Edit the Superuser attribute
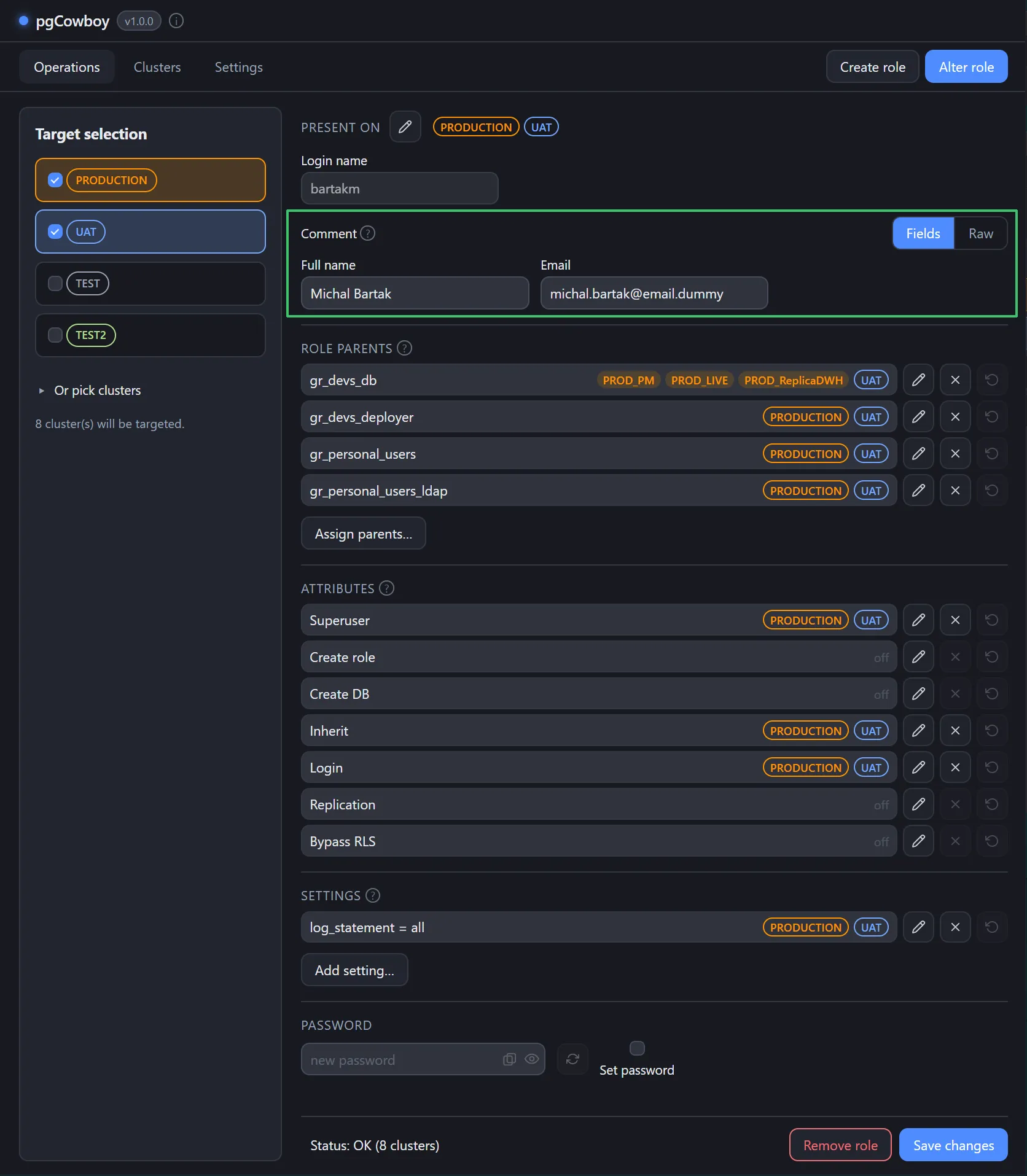Screen dimensions: 1027x1176 [918, 620]
